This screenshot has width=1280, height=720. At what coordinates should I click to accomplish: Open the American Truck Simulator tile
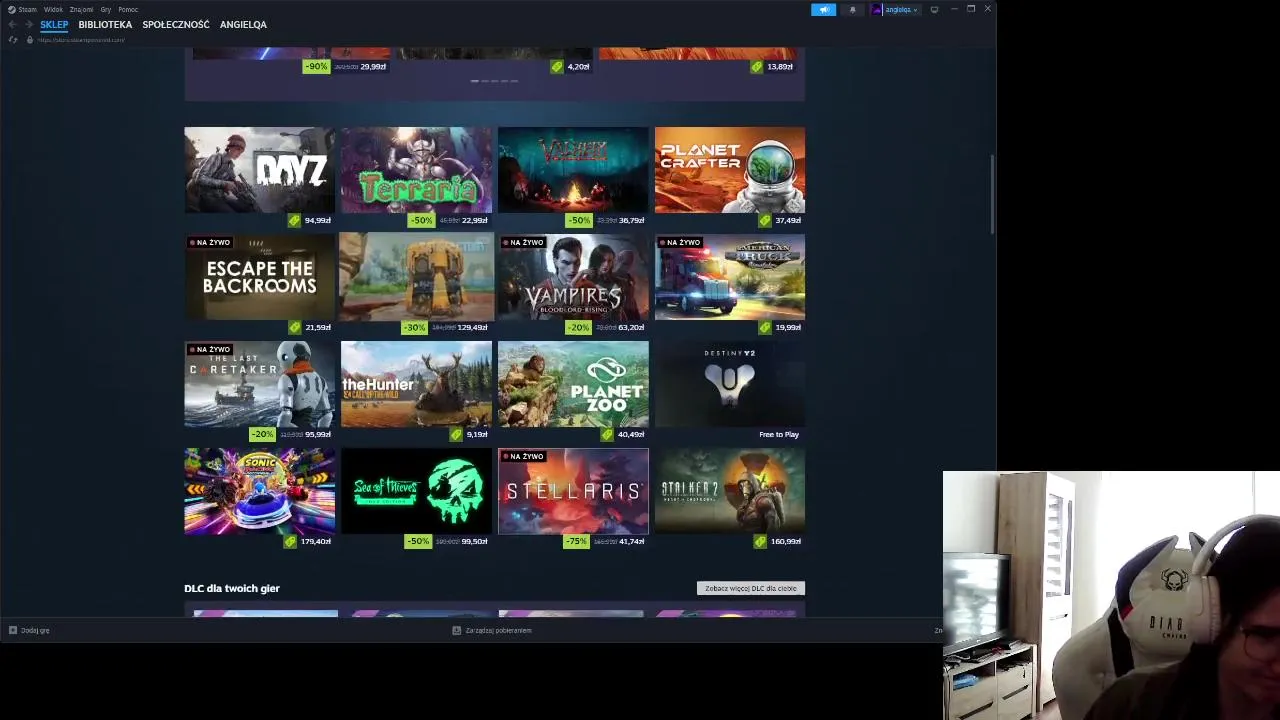(730, 277)
